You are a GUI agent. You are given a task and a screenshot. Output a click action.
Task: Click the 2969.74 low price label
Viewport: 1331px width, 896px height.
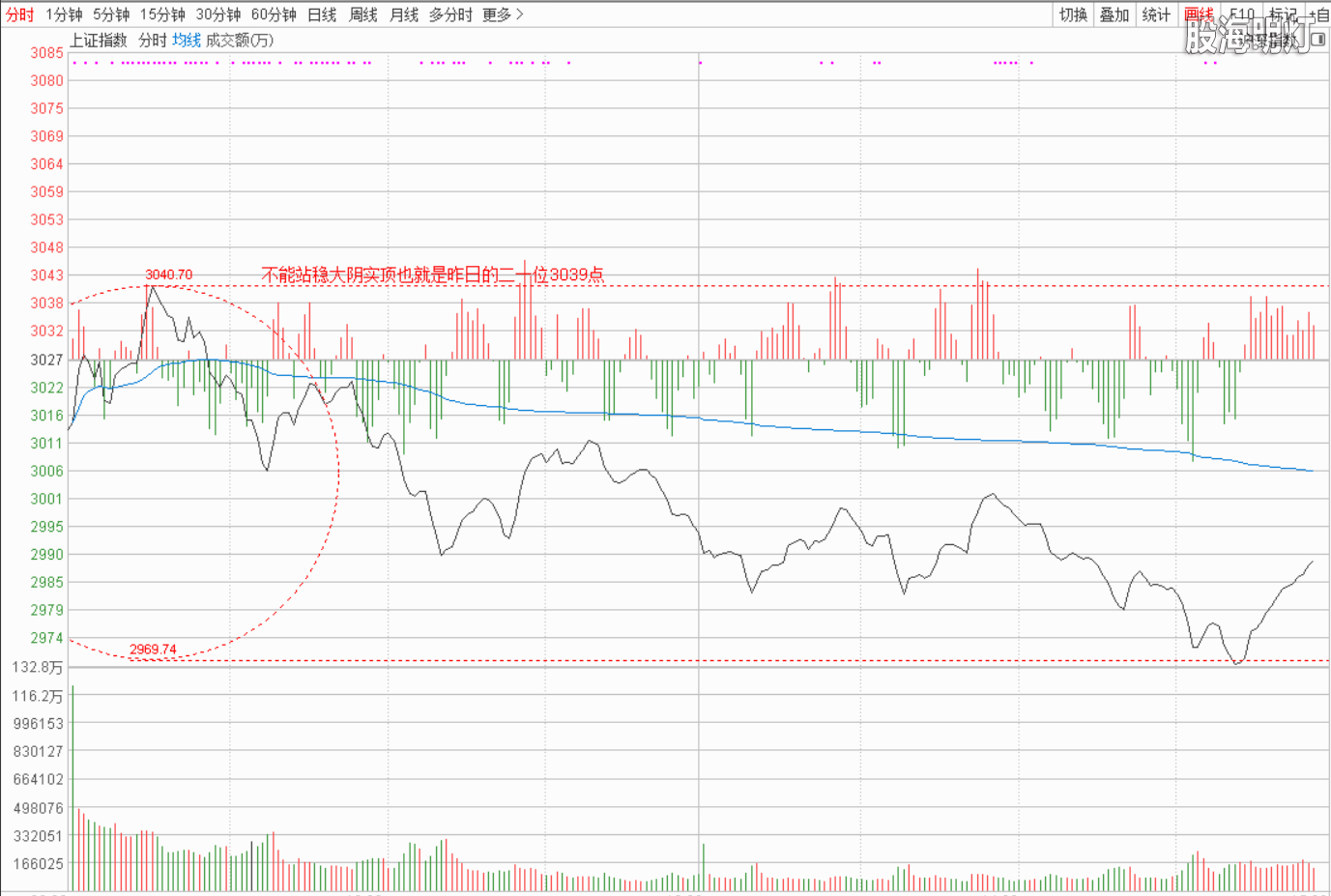[153, 649]
